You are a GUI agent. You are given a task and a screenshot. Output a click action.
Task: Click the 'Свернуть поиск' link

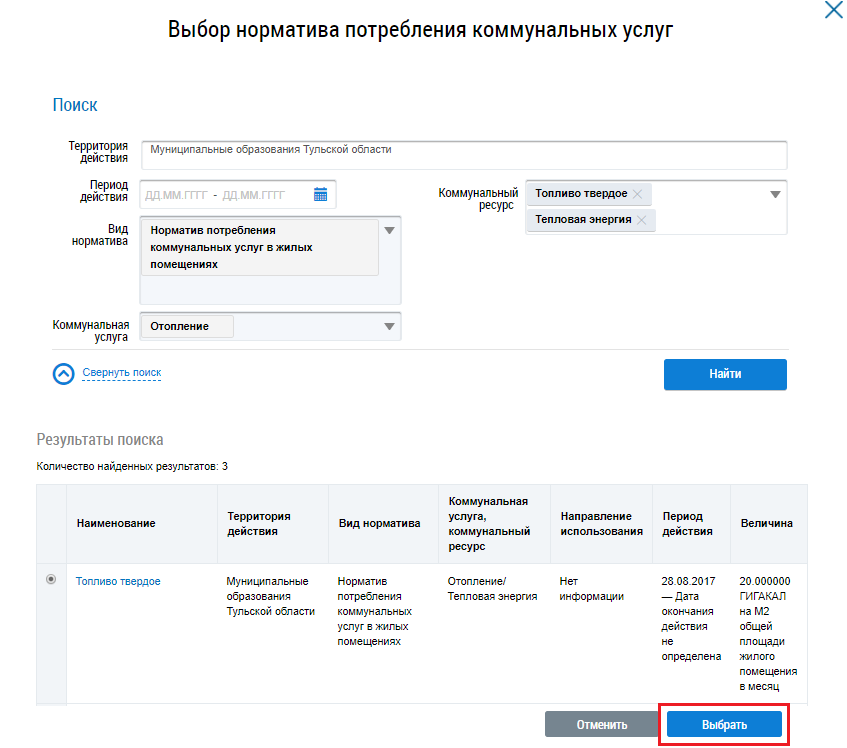(121, 373)
